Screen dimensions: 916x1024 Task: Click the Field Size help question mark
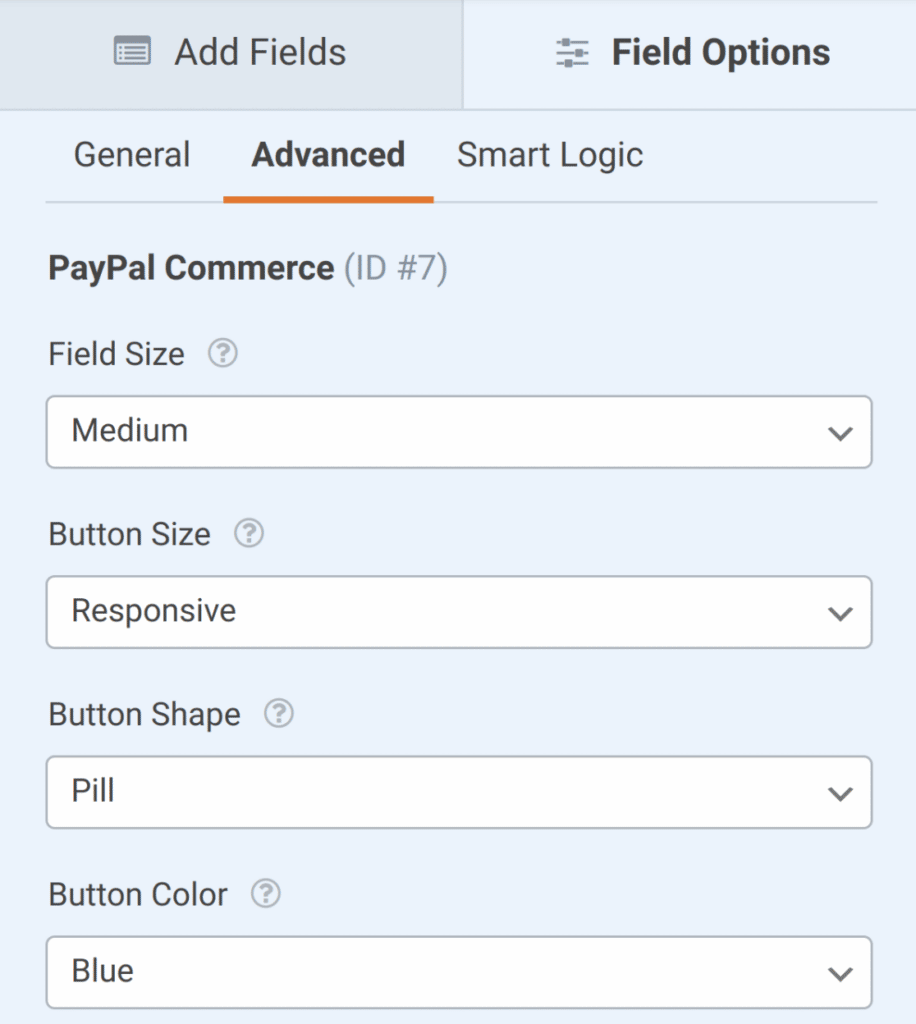coord(222,353)
